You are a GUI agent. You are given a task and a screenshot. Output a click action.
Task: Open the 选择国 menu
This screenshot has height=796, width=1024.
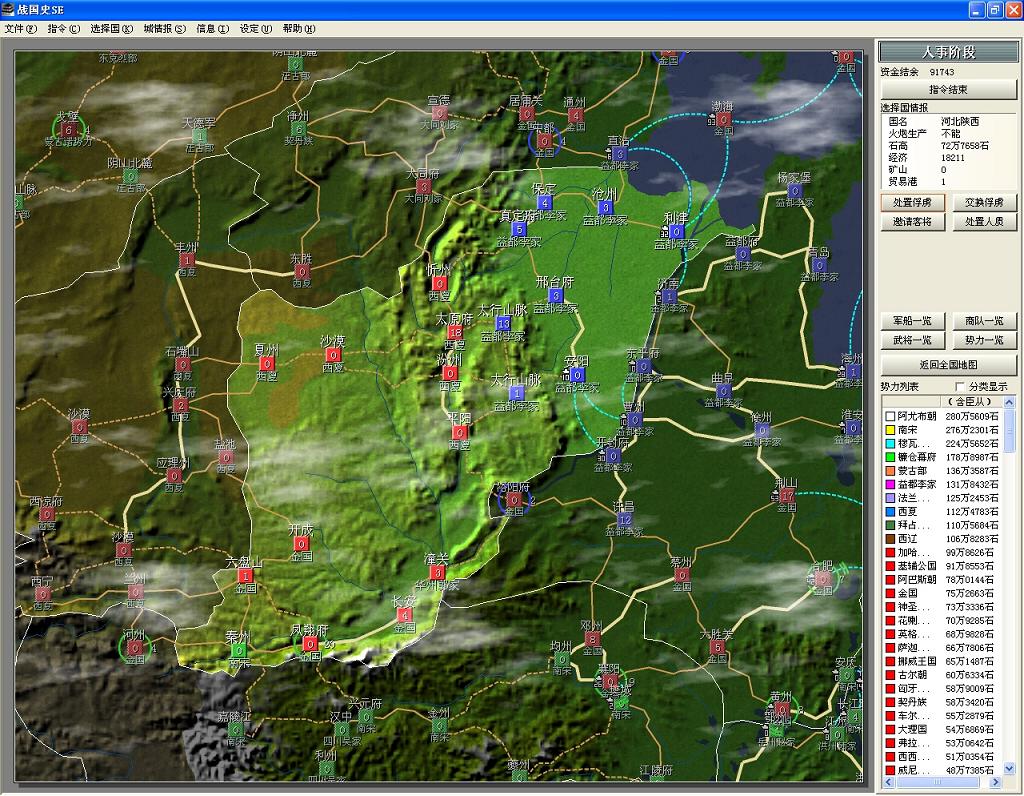click(111, 29)
